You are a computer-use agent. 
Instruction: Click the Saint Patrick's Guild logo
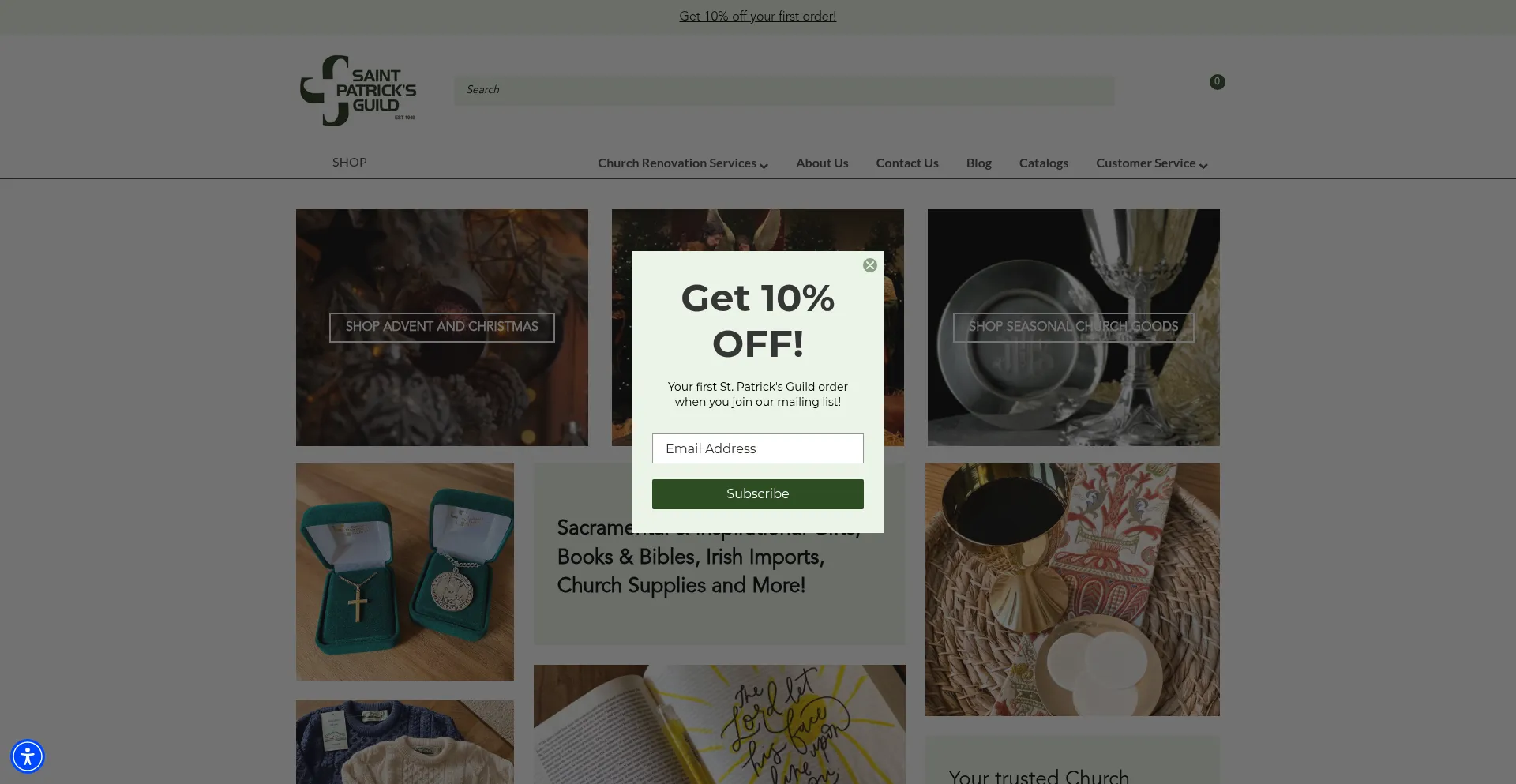point(358,91)
